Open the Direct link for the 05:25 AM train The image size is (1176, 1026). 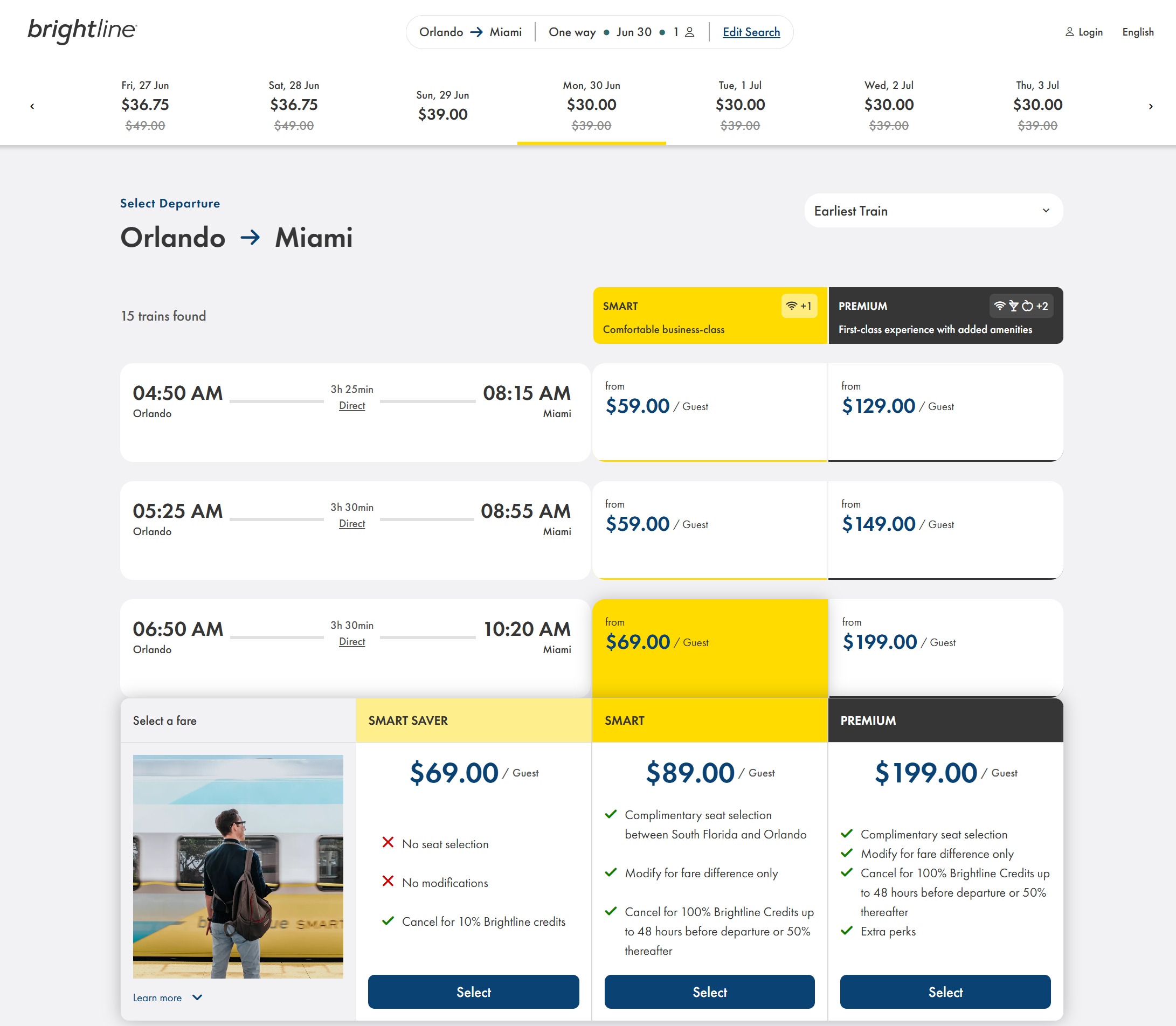click(351, 523)
